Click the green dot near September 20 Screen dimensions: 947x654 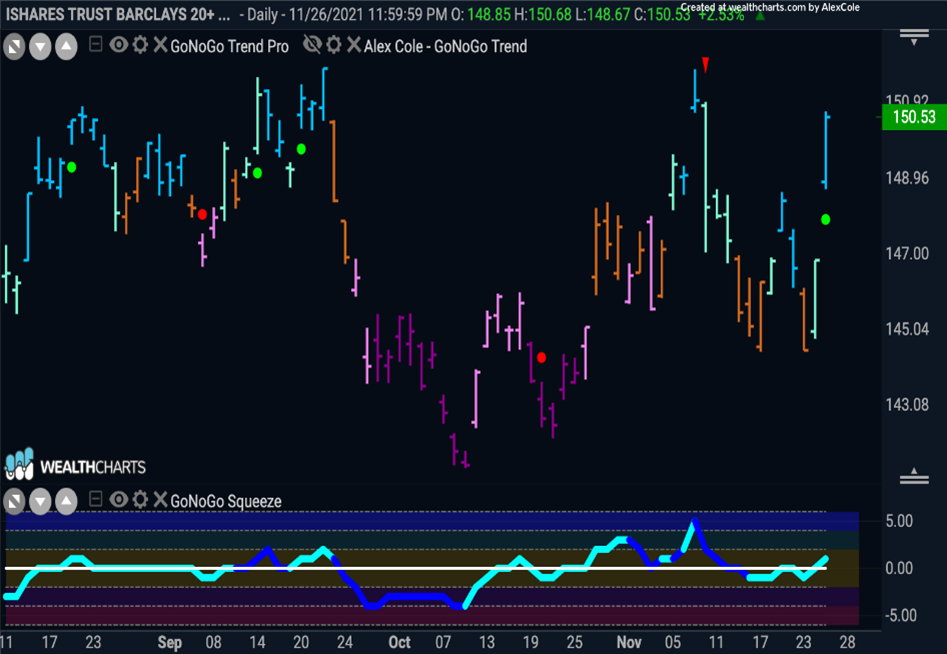301,149
